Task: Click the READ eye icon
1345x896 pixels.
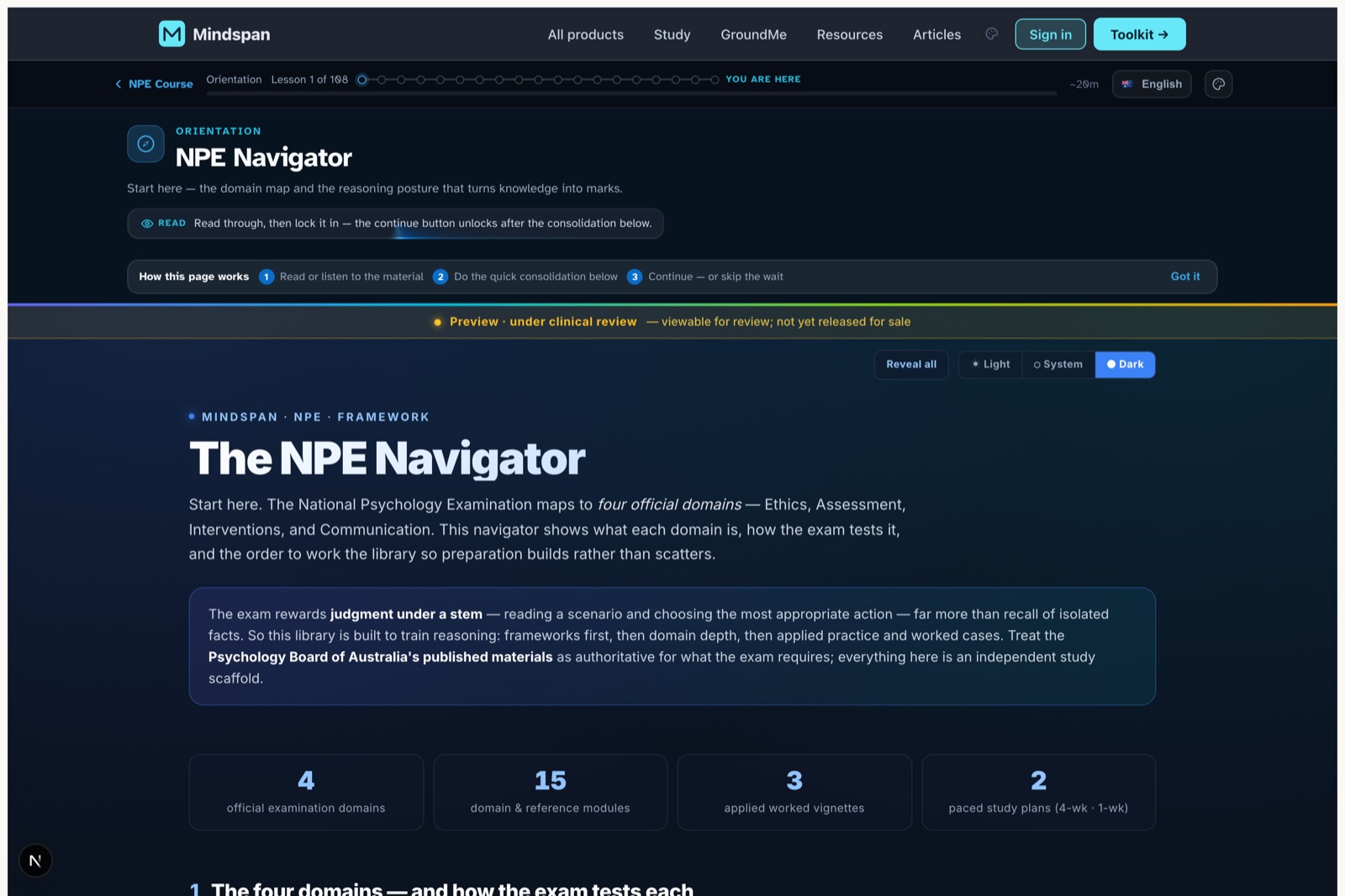Action: [x=147, y=224]
